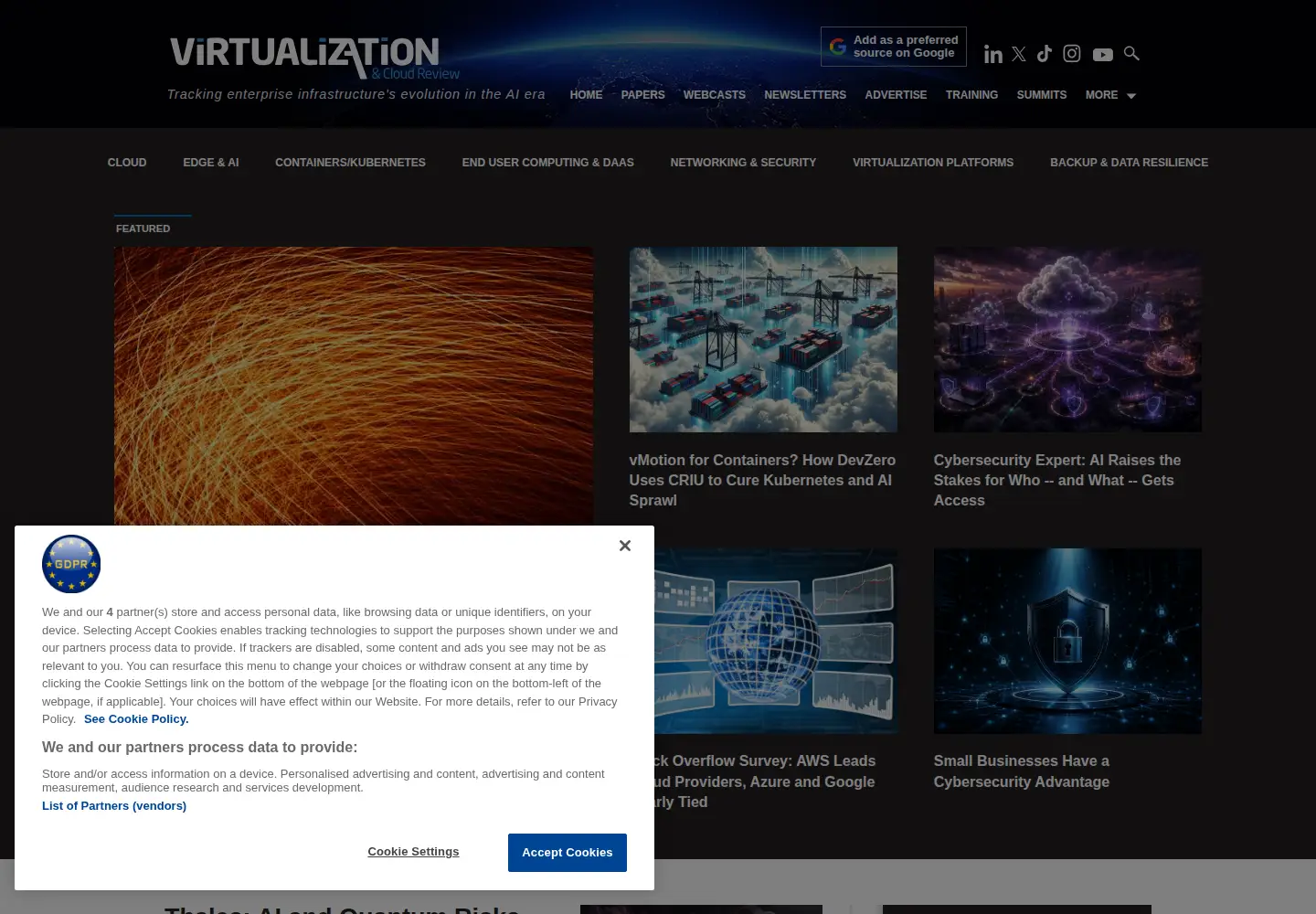Open vMotion for Containers article headline
The width and height of the screenshot is (1316, 914).
pos(762,481)
